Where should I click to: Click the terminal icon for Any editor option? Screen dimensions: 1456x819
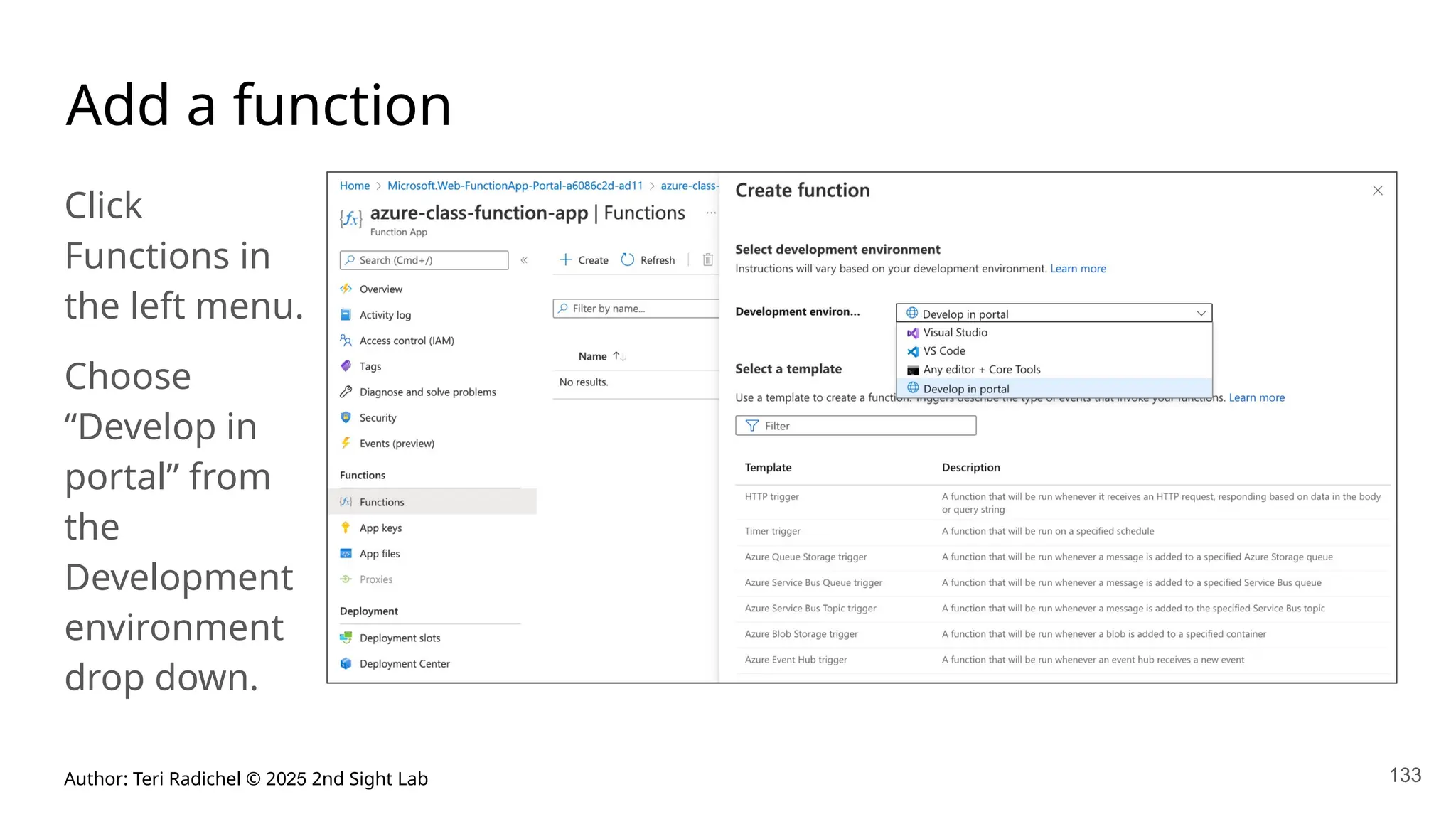pos(913,370)
